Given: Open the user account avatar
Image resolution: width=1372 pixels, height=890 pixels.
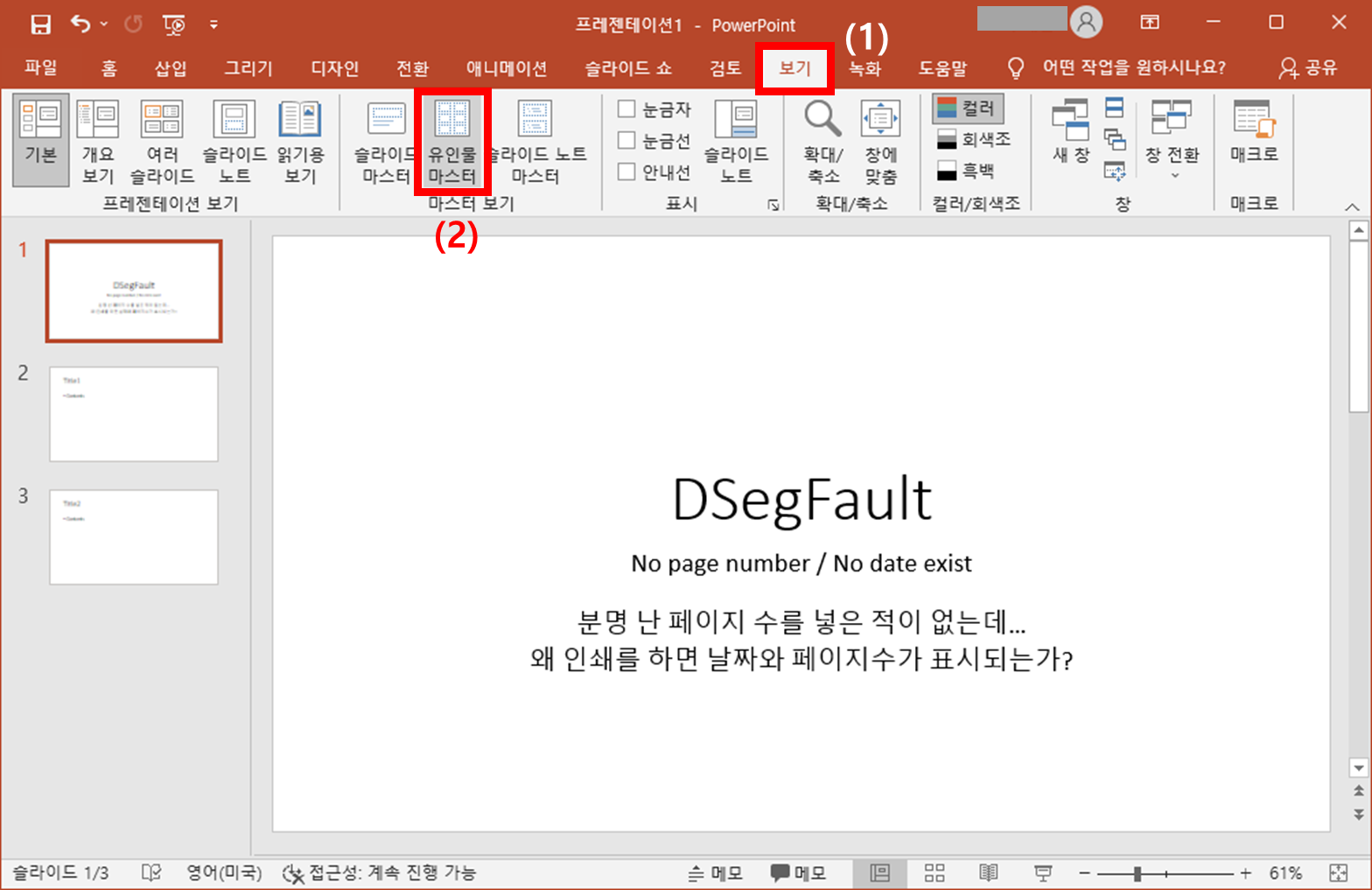Looking at the screenshot, I should [x=1086, y=23].
